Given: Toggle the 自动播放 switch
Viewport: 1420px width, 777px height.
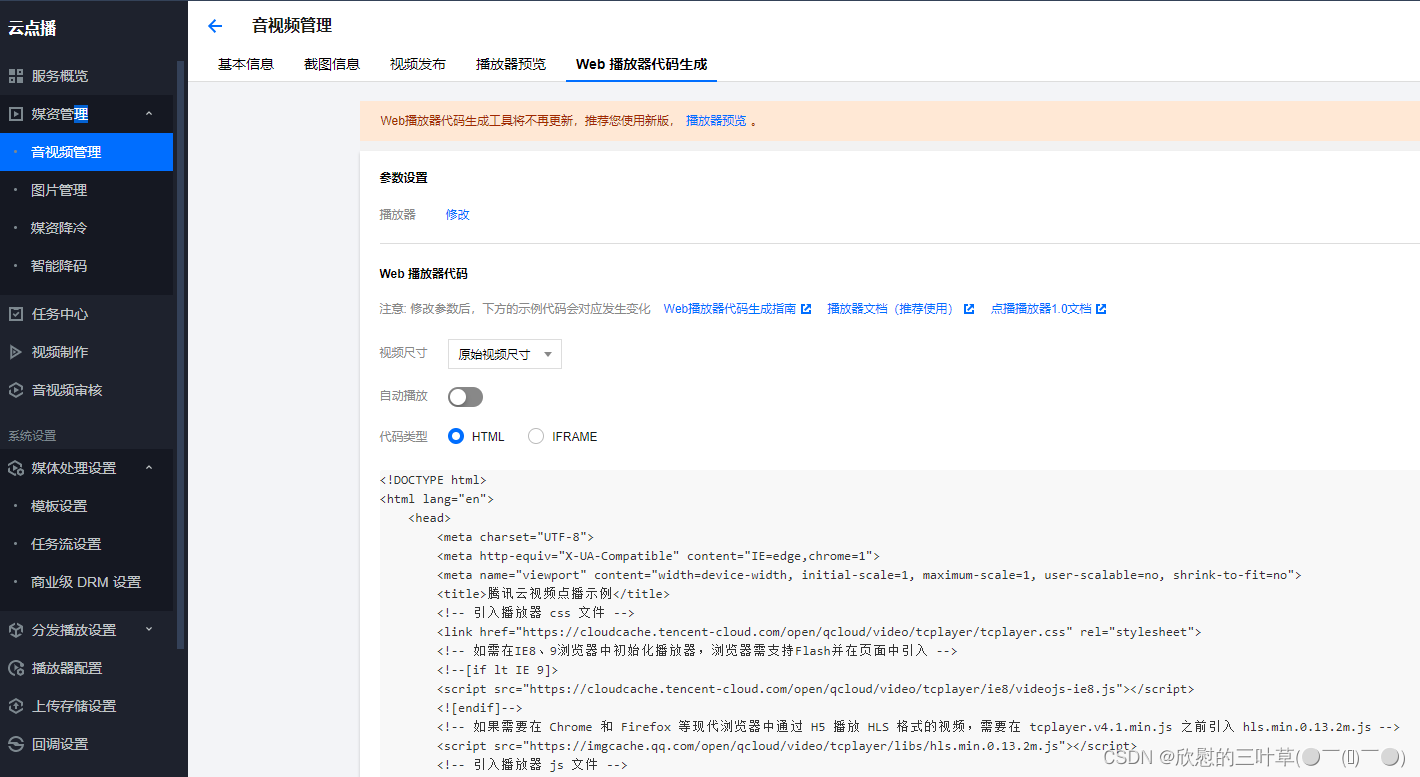Looking at the screenshot, I should click(x=465, y=397).
